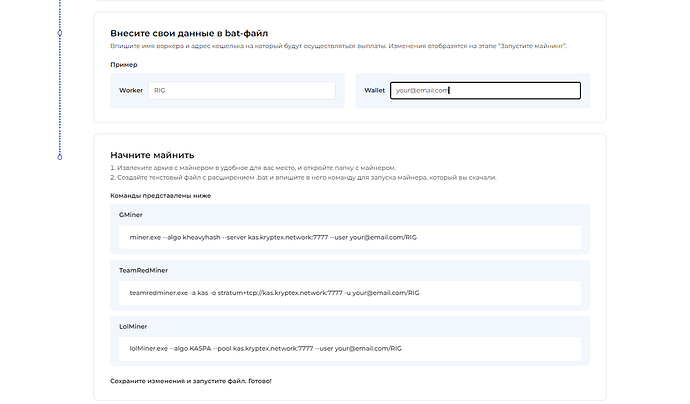The width and height of the screenshot is (690, 404).
Task: Click the TeamRedMiner label
Action: (143, 271)
